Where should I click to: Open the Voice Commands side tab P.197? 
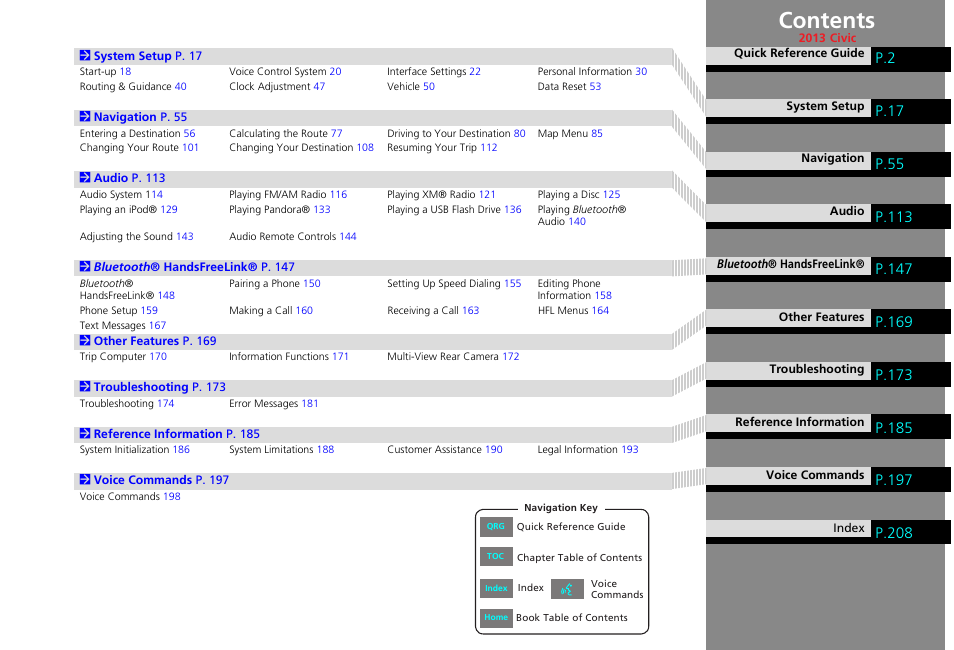coord(828,478)
